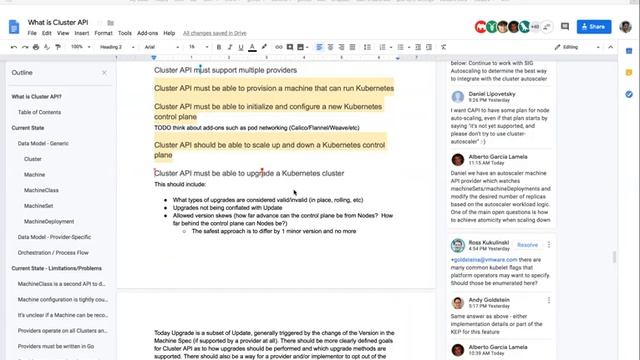Image resolution: width=640 pixels, height=360 pixels.
Task: Open bulleted list style dropdown arrow
Action: [409, 47]
